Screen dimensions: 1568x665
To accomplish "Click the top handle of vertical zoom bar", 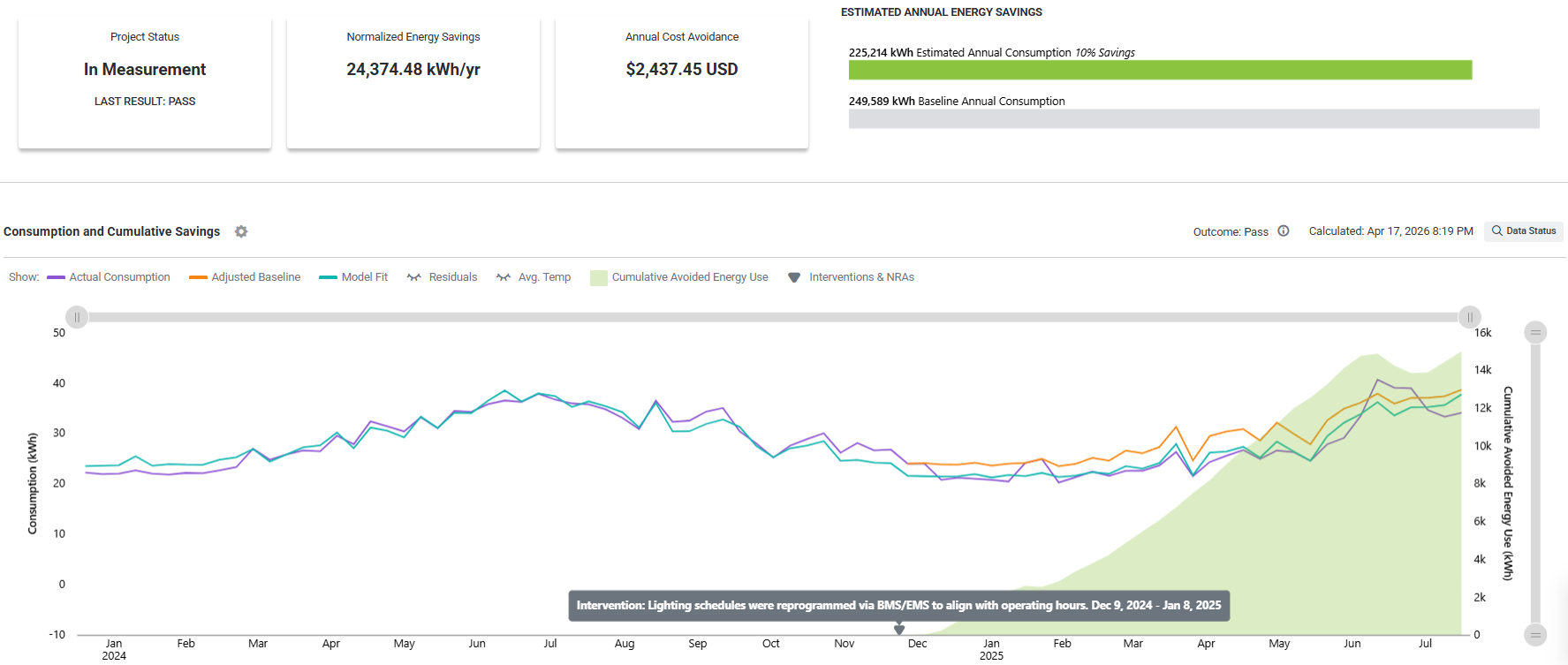I will click(x=1535, y=333).
